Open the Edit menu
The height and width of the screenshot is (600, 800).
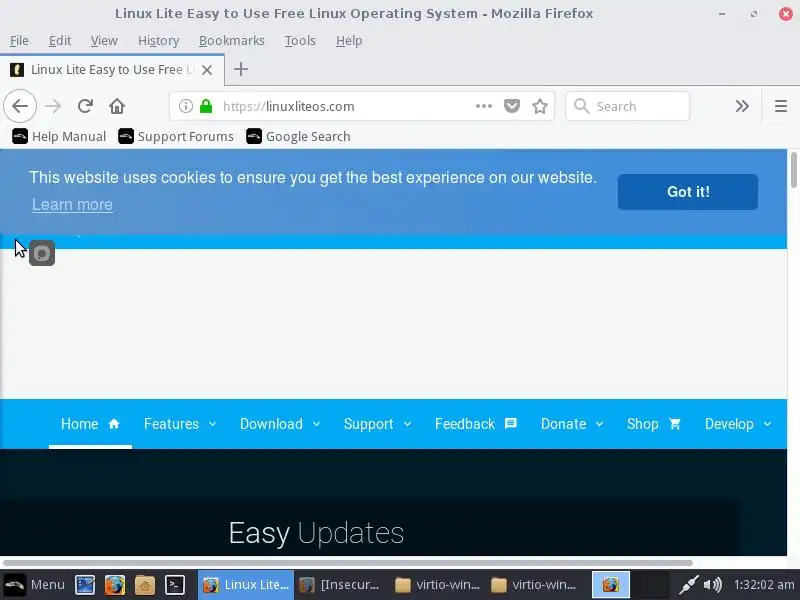point(60,40)
